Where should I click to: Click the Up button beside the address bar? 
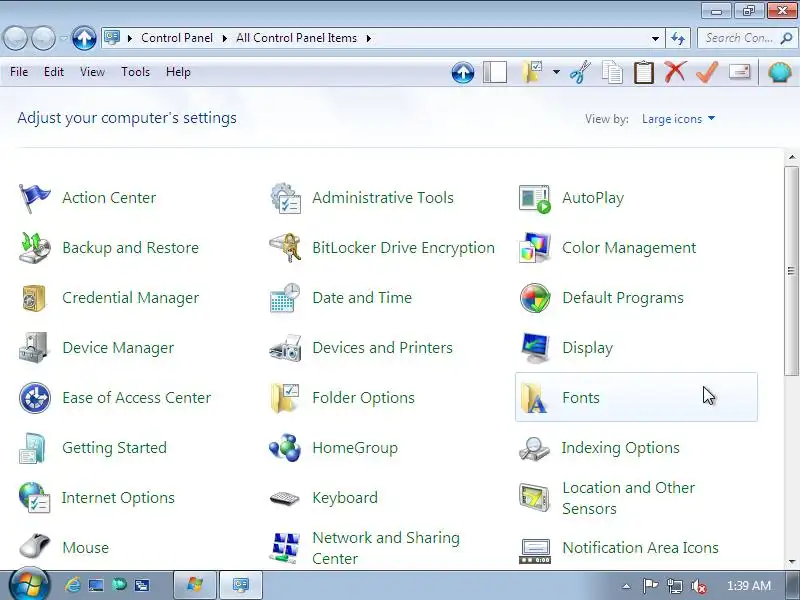pyautogui.click(x=84, y=38)
